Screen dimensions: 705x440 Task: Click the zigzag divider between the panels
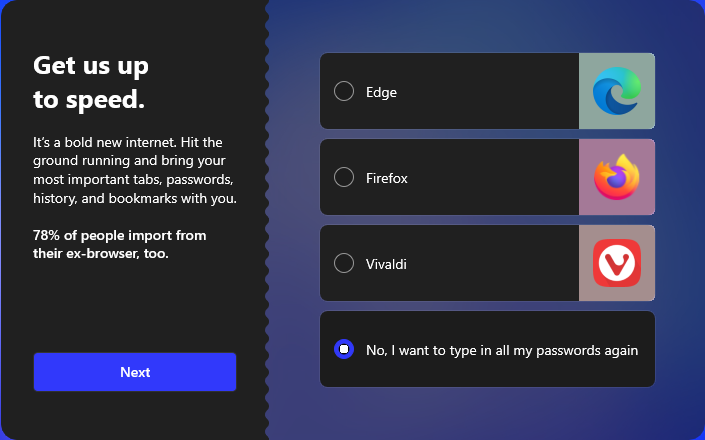[267, 220]
